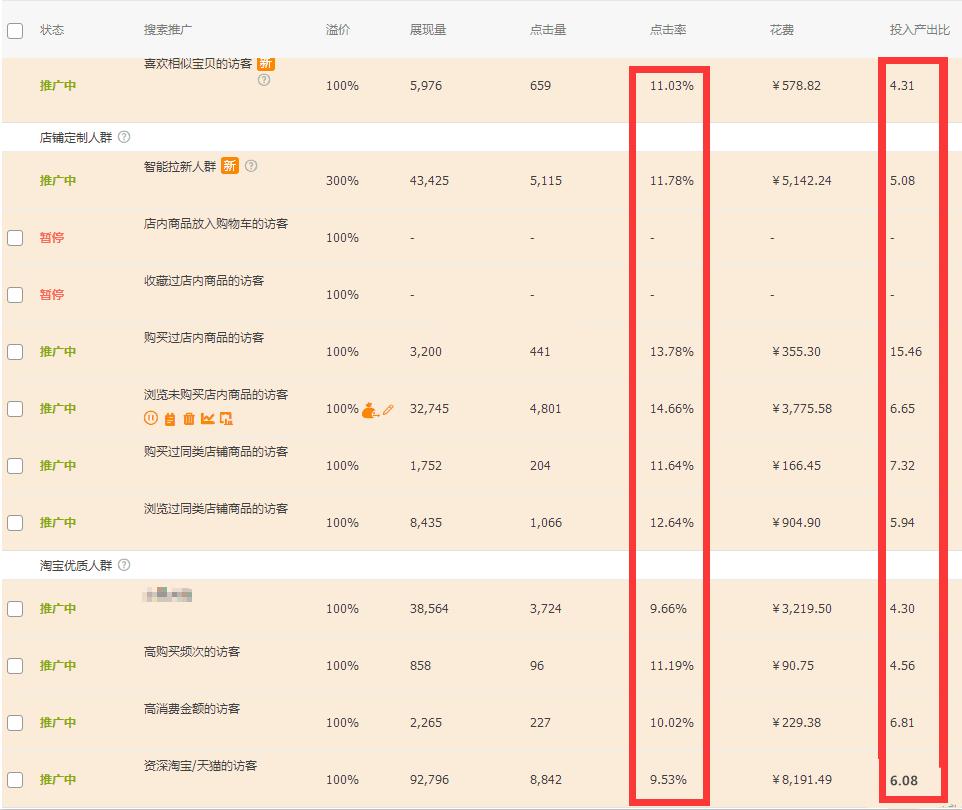
Task: Click the 新 badge next to 喜欢相似宝贝的访客
Action: 264,63
